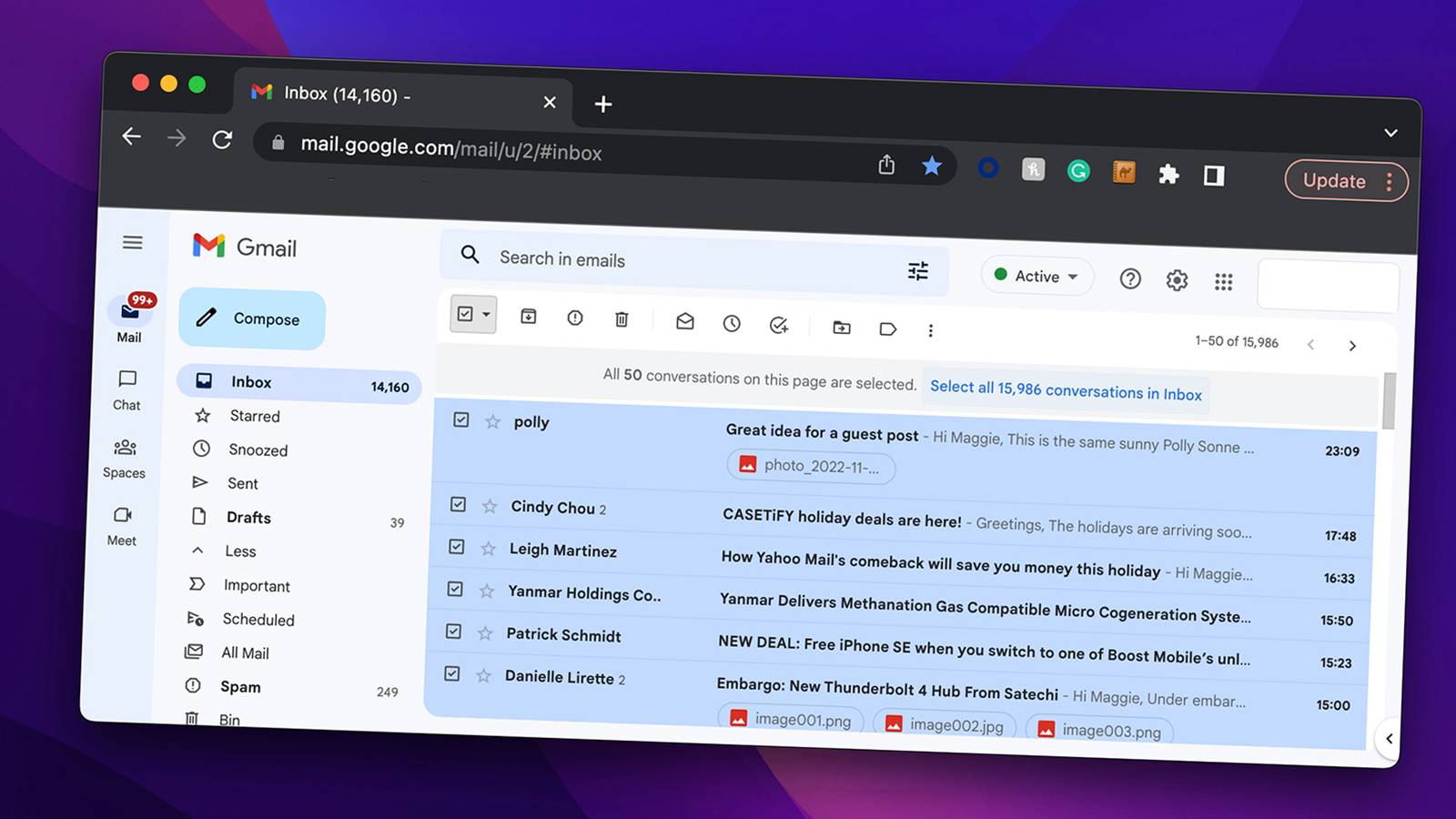This screenshot has width=1456, height=819.
Task: Collapse the Less section in sidebar
Action: point(240,551)
